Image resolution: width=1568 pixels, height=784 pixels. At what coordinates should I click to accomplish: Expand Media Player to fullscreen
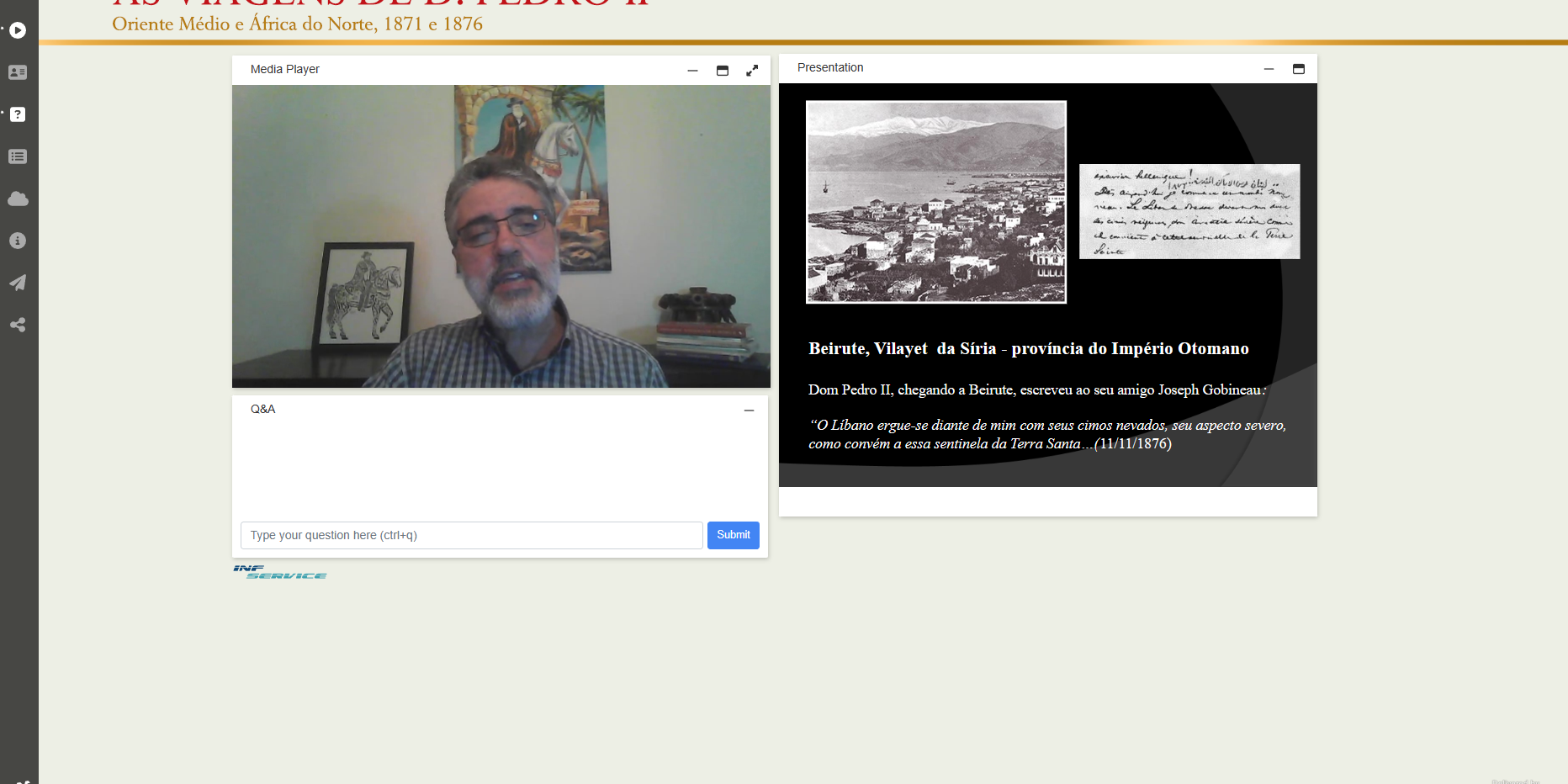coord(752,71)
